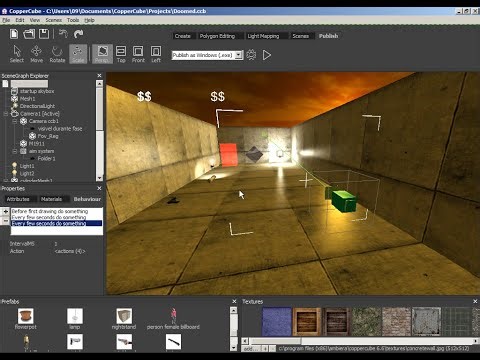480x360 pixels.
Task: Close the SceneGraph Explorer panel
Action: click(x=99, y=76)
